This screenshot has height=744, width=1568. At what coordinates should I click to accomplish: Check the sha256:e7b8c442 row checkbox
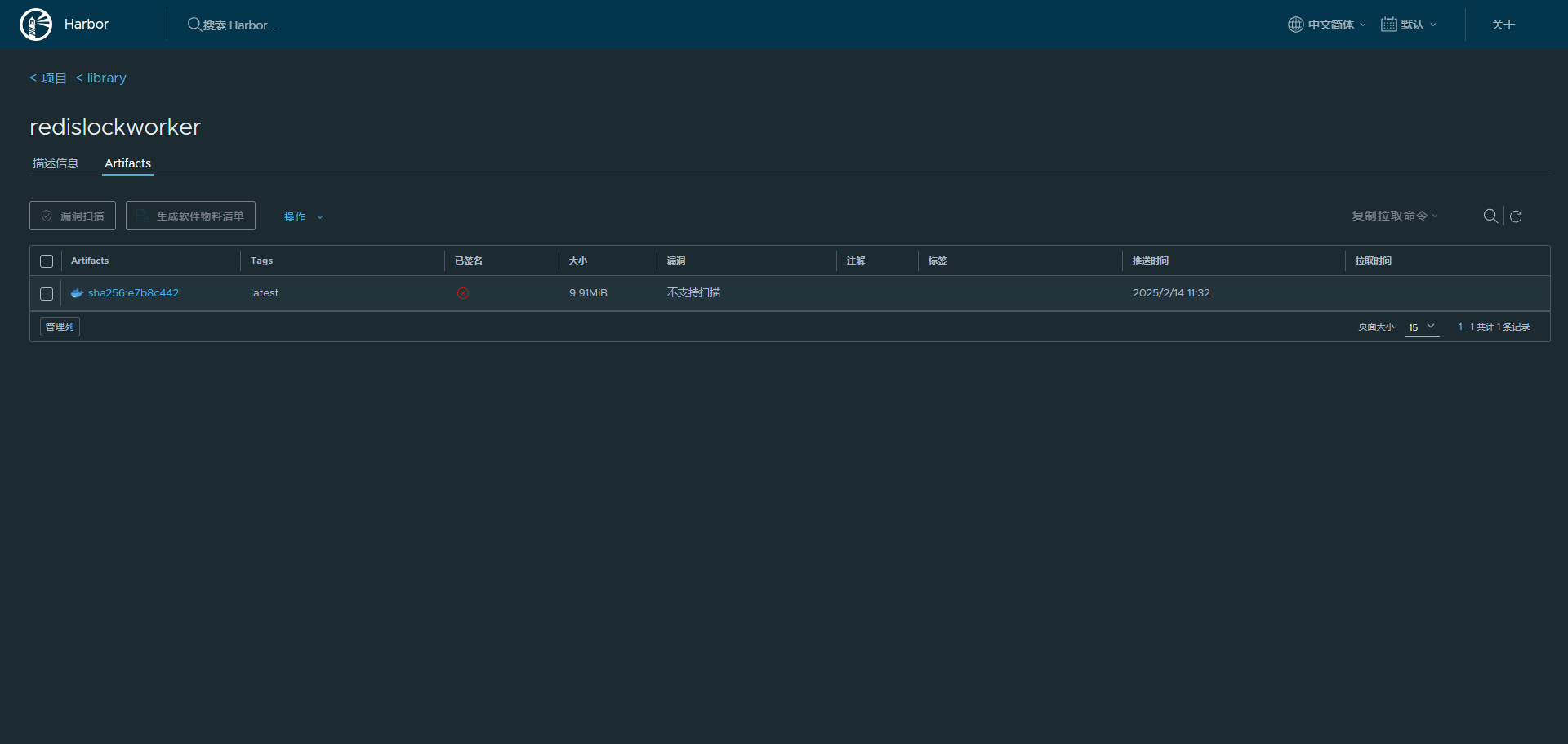[x=47, y=293]
